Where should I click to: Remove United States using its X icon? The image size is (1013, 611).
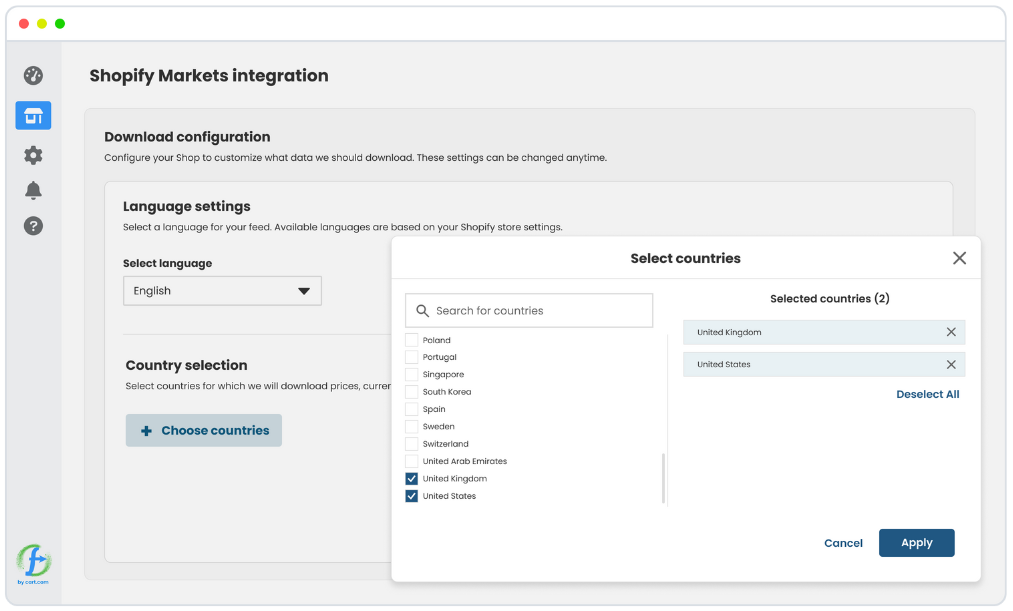tap(950, 364)
